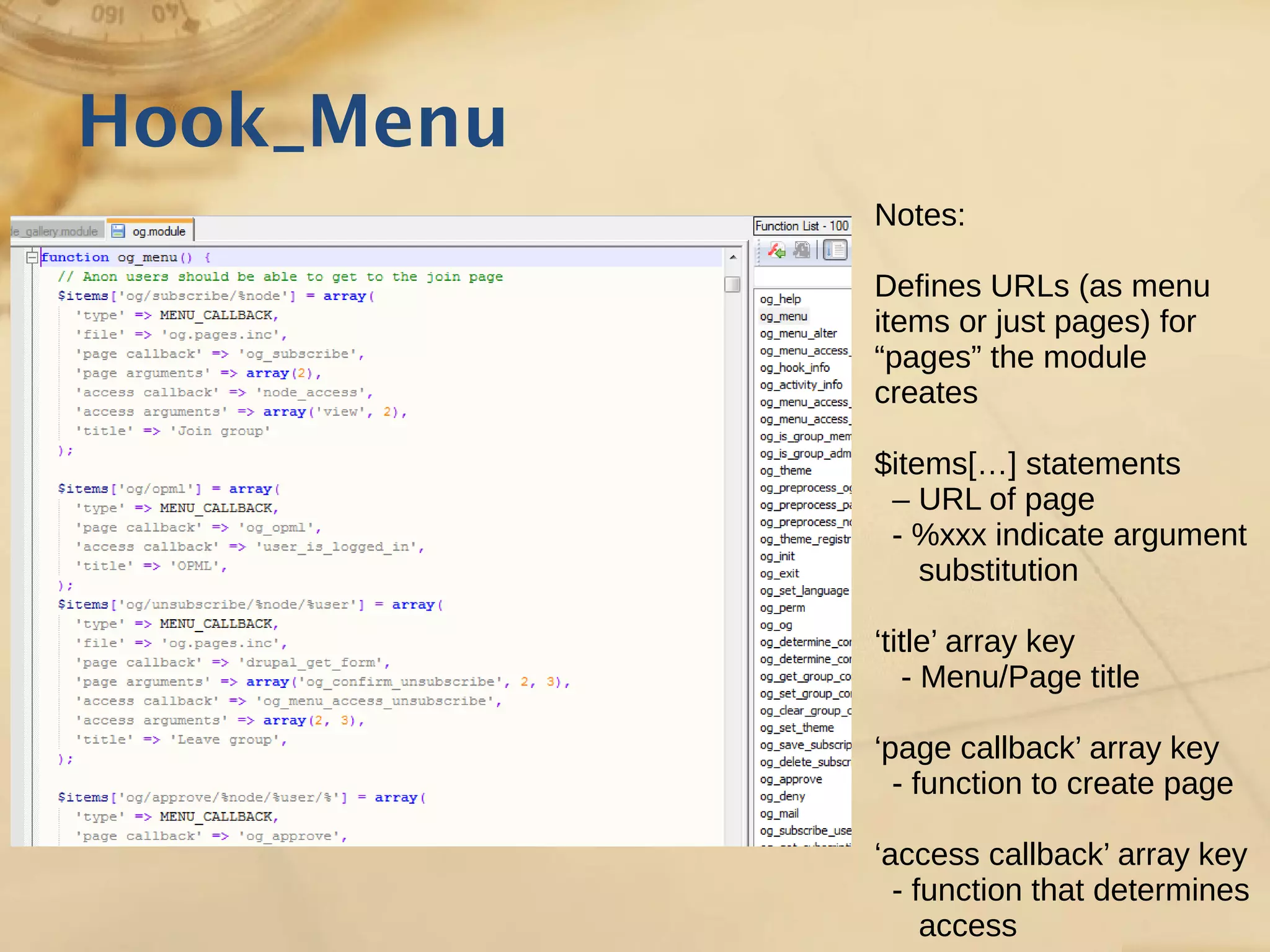Screen dimensions: 1270x952
Task: Click the 'page callback' => 'drupal_get_form' line
Action: [x=233, y=663]
